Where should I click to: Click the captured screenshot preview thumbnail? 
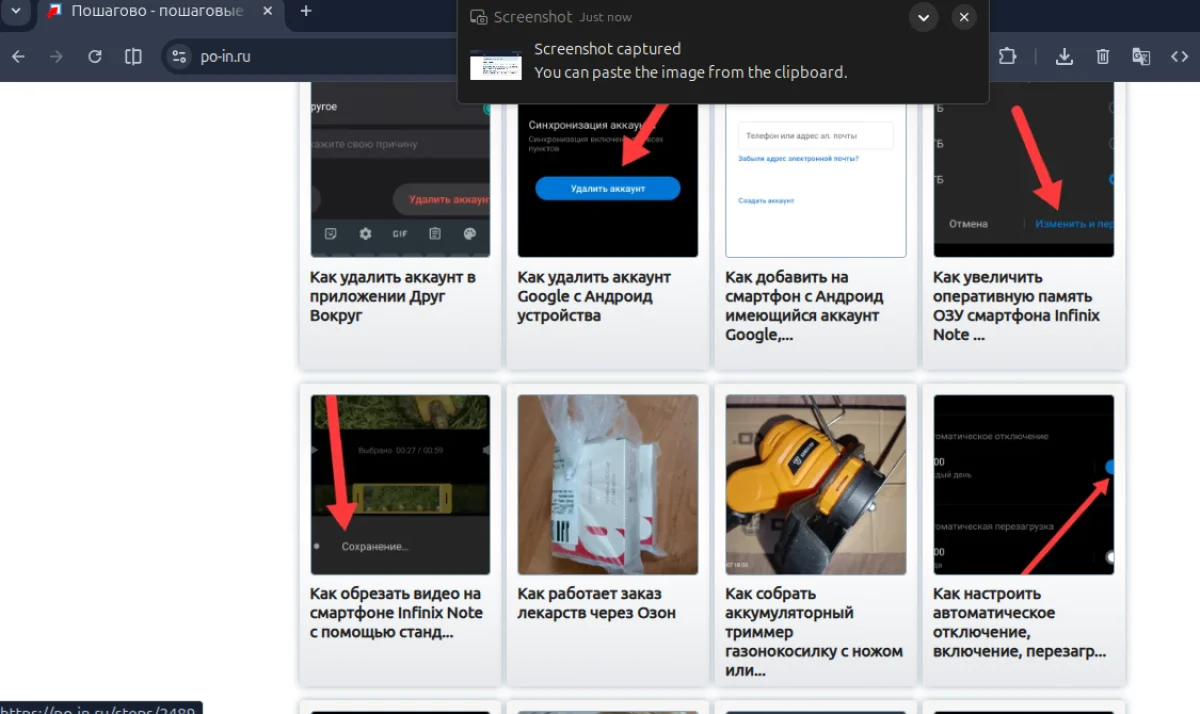(x=496, y=64)
